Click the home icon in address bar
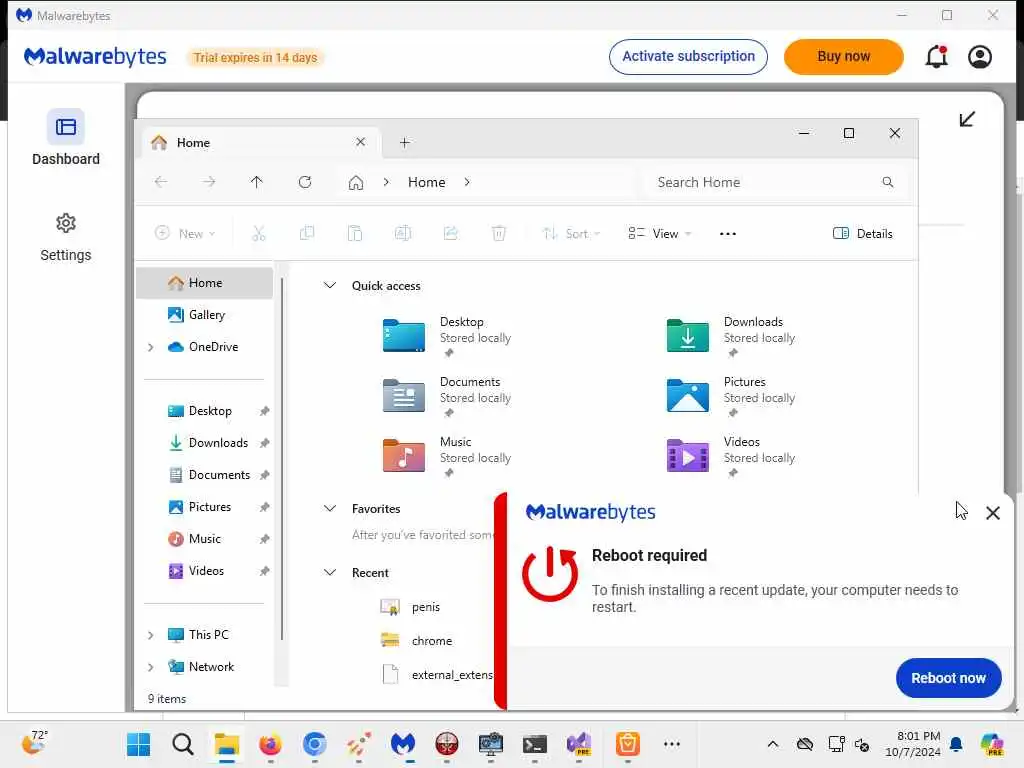This screenshot has width=1024, height=768. (x=355, y=182)
